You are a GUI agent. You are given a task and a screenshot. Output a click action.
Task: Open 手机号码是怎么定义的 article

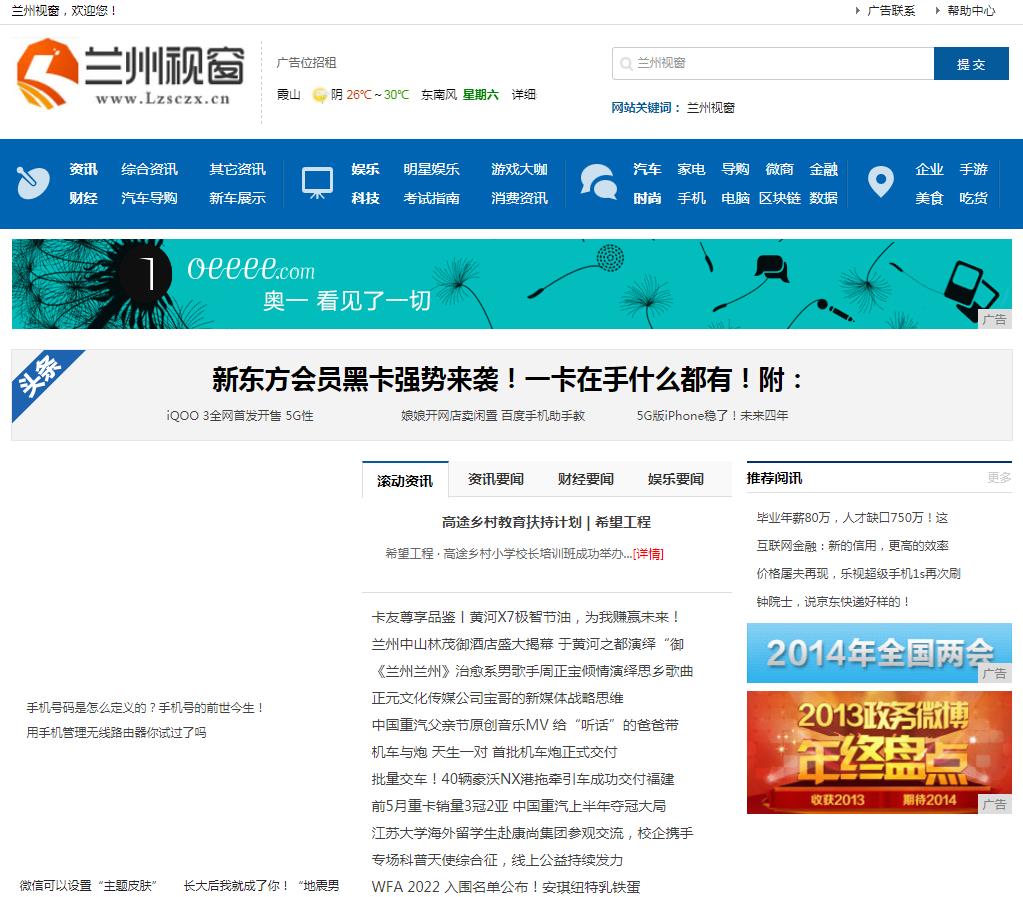(145, 708)
